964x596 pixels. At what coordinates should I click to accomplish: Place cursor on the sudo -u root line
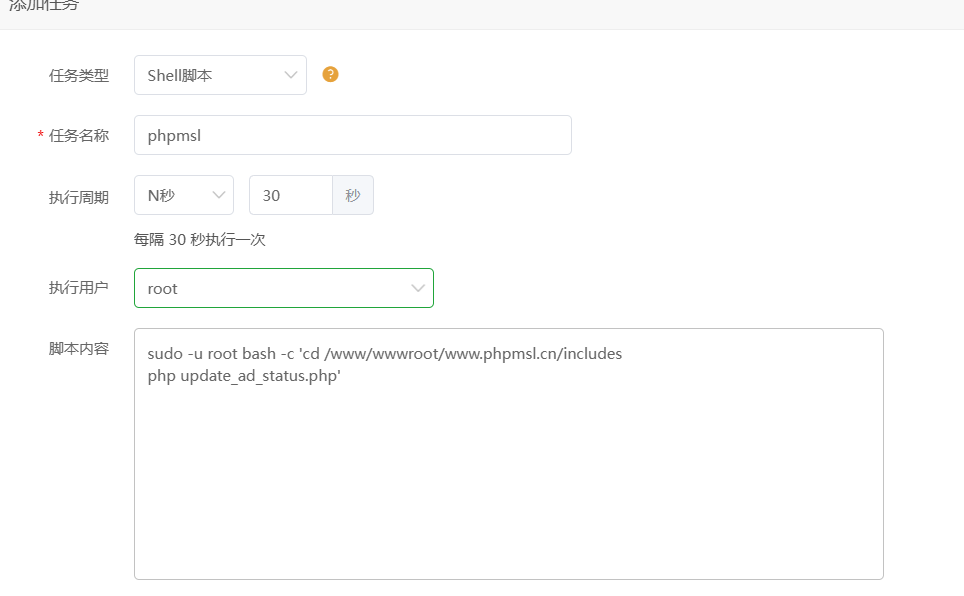click(384, 354)
